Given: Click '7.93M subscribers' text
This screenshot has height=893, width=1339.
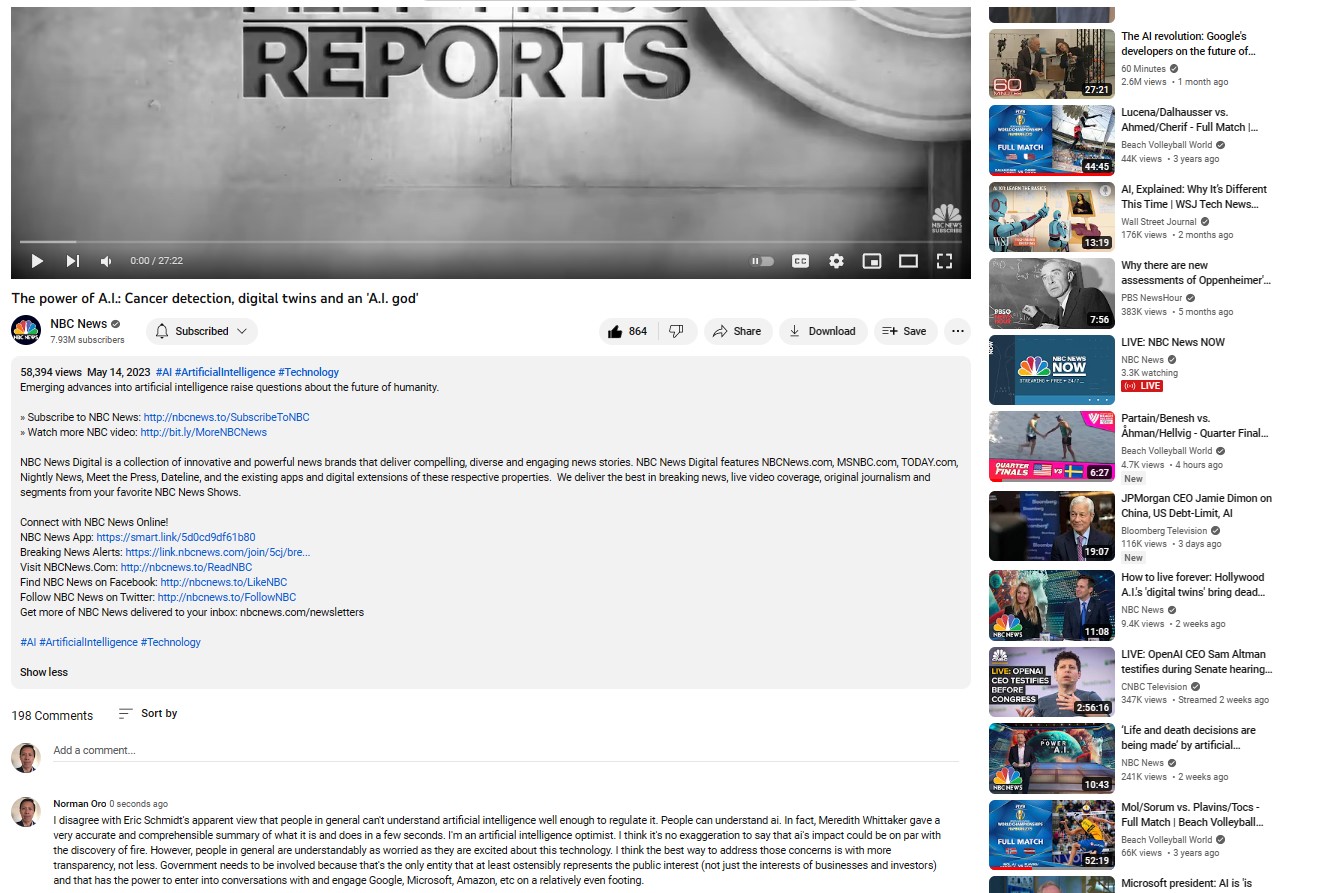Looking at the screenshot, I should 87,340.
